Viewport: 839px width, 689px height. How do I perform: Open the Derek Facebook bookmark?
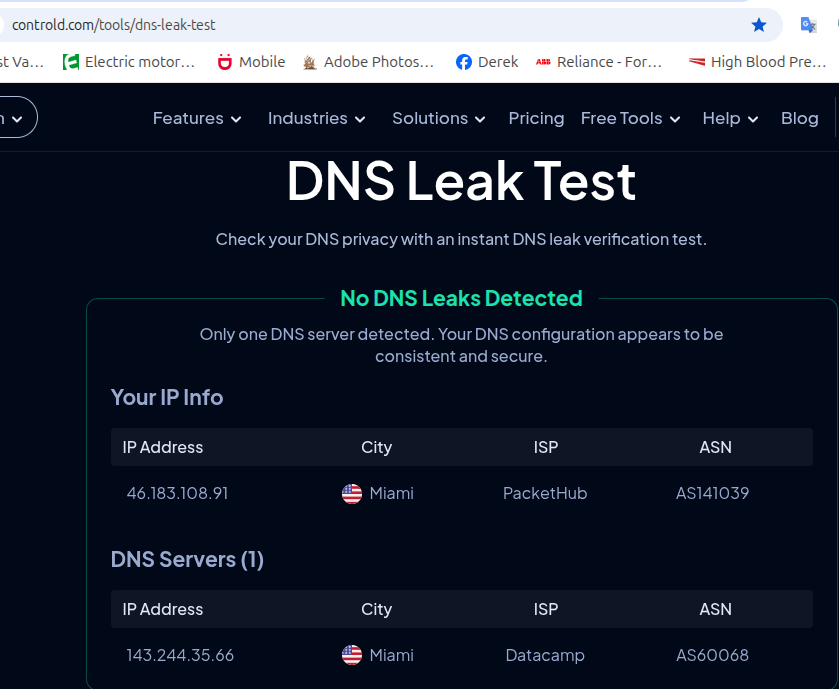[487, 62]
